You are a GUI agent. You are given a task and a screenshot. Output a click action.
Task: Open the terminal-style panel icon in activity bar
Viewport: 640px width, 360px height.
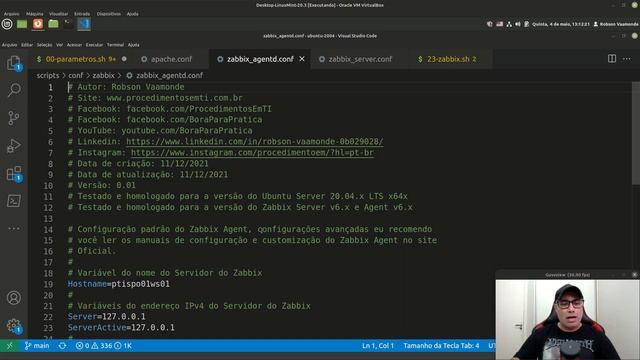coord(14,201)
